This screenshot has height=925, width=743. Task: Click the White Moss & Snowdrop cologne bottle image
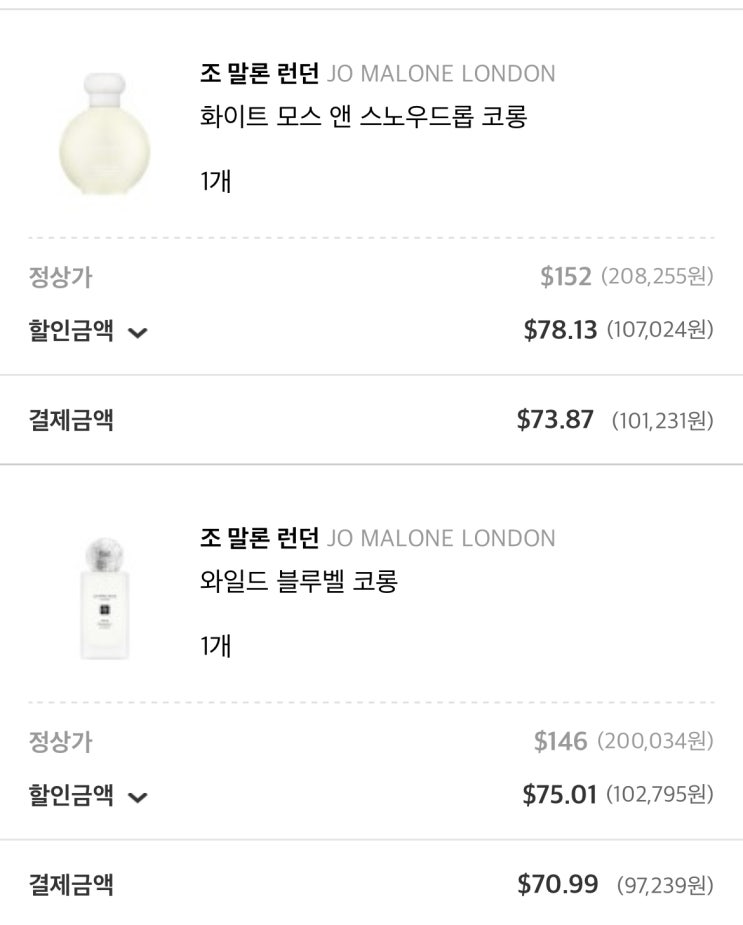[104, 130]
